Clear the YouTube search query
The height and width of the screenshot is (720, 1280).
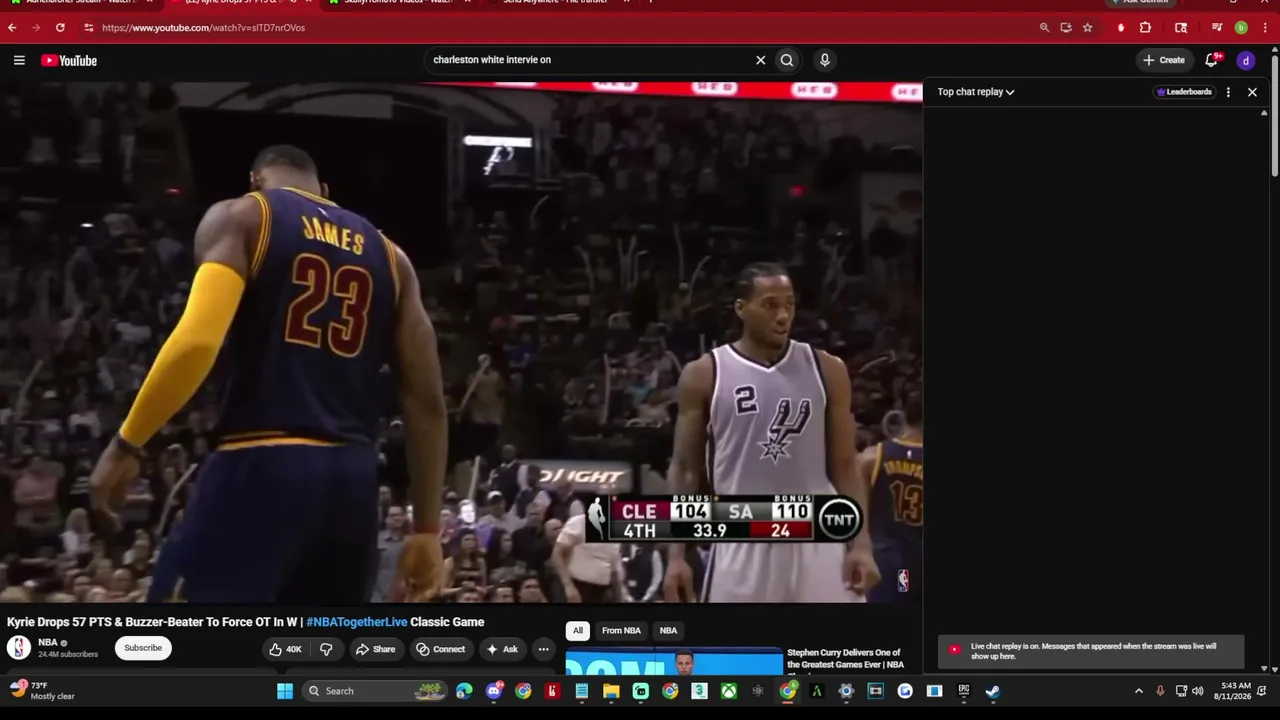(760, 60)
